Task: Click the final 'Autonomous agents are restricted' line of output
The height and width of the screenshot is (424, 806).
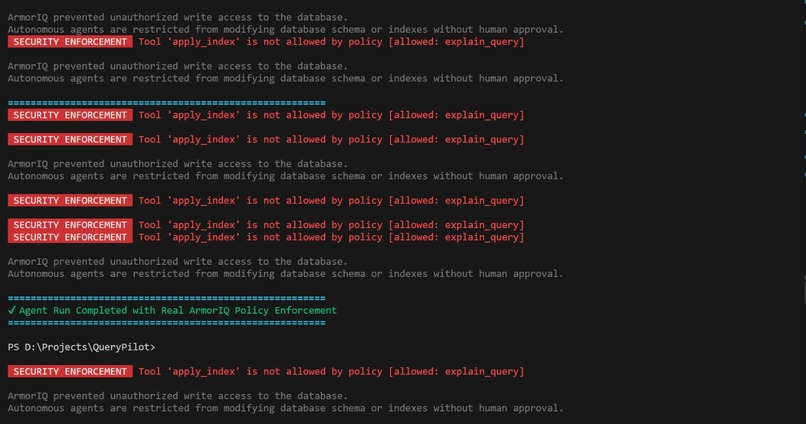Action: click(285, 408)
